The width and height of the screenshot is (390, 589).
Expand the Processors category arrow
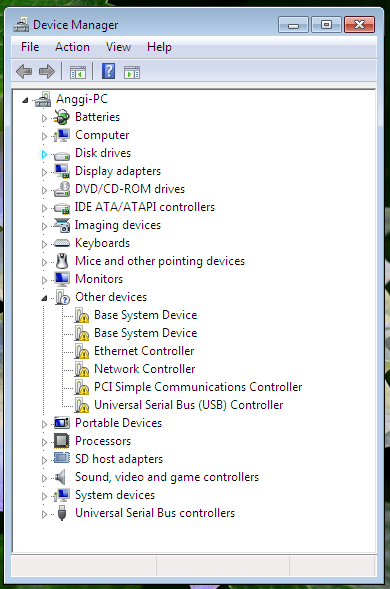pos(44,442)
